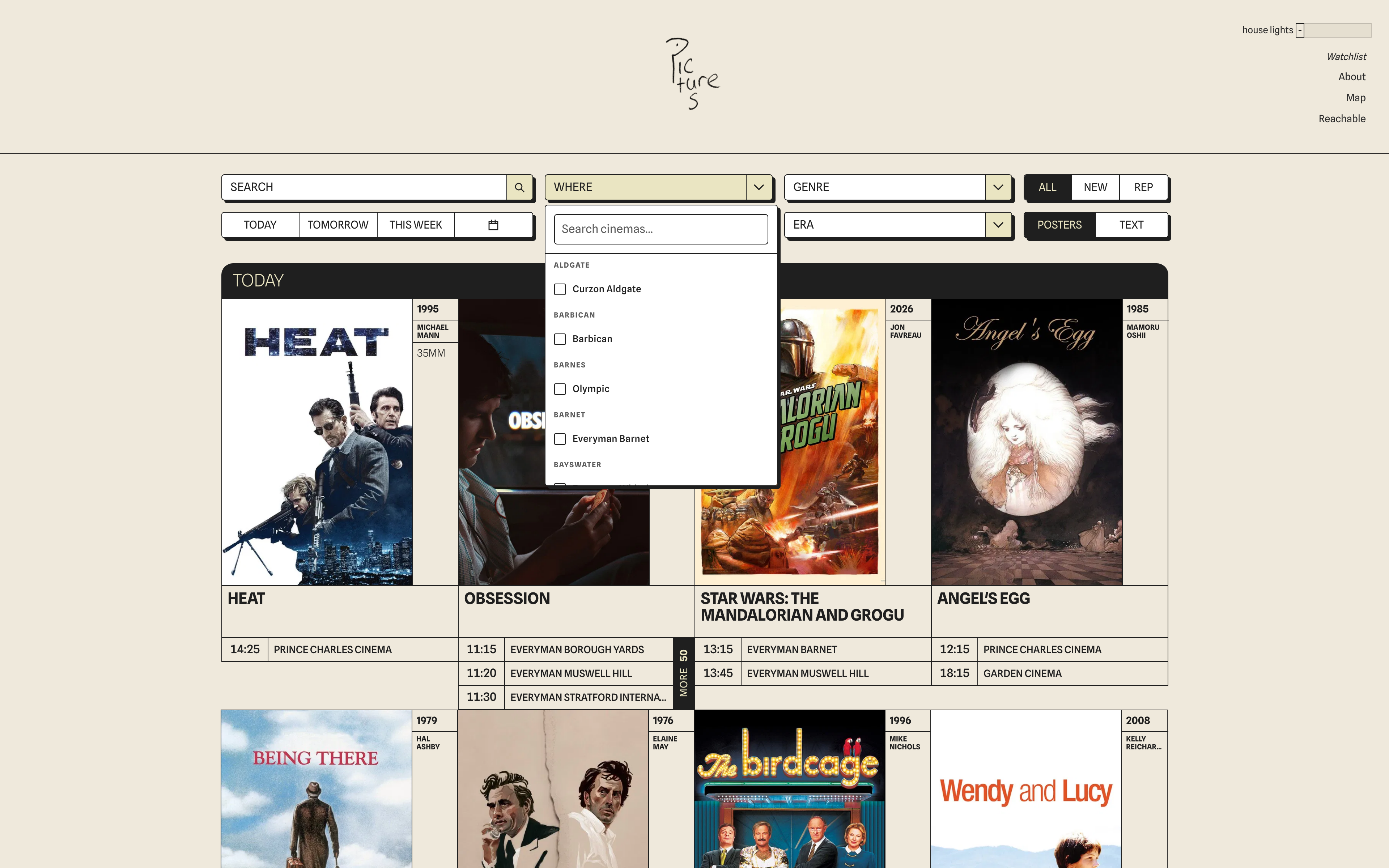Check the Barbican cinema checkbox

(x=560, y=339)
